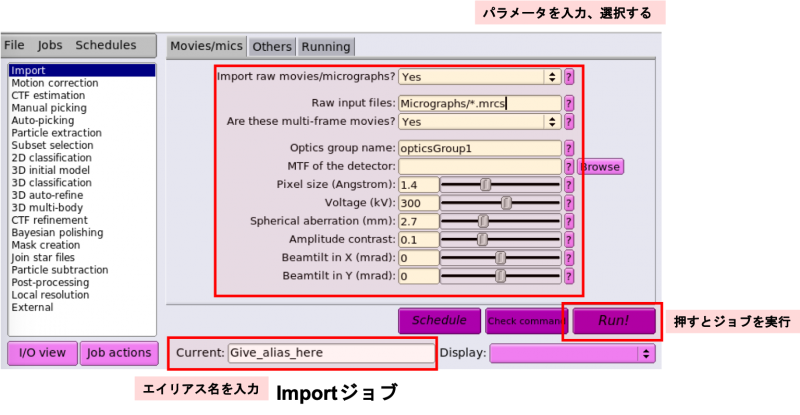Open the Job actions button
Viewport: 800px width, 415px height.
tap(119, 353)
